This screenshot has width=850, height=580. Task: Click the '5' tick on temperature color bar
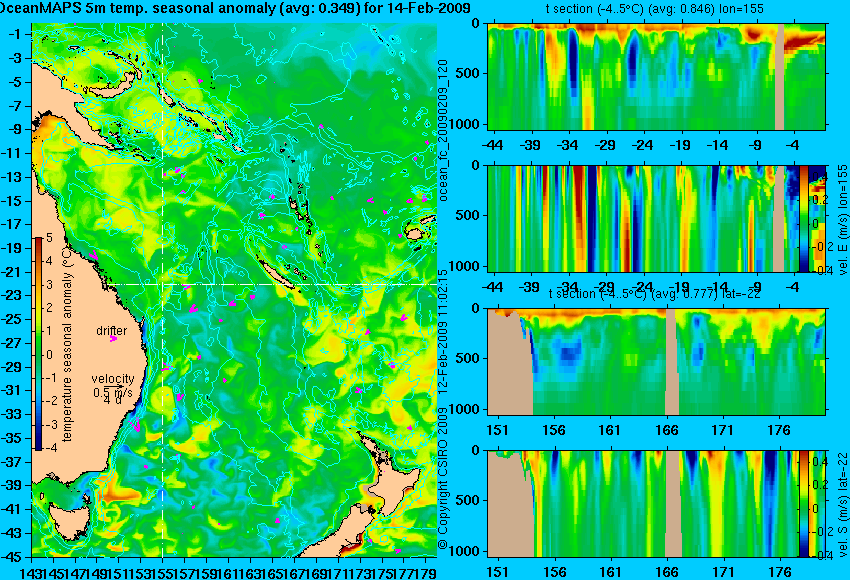tap(49, 237)
